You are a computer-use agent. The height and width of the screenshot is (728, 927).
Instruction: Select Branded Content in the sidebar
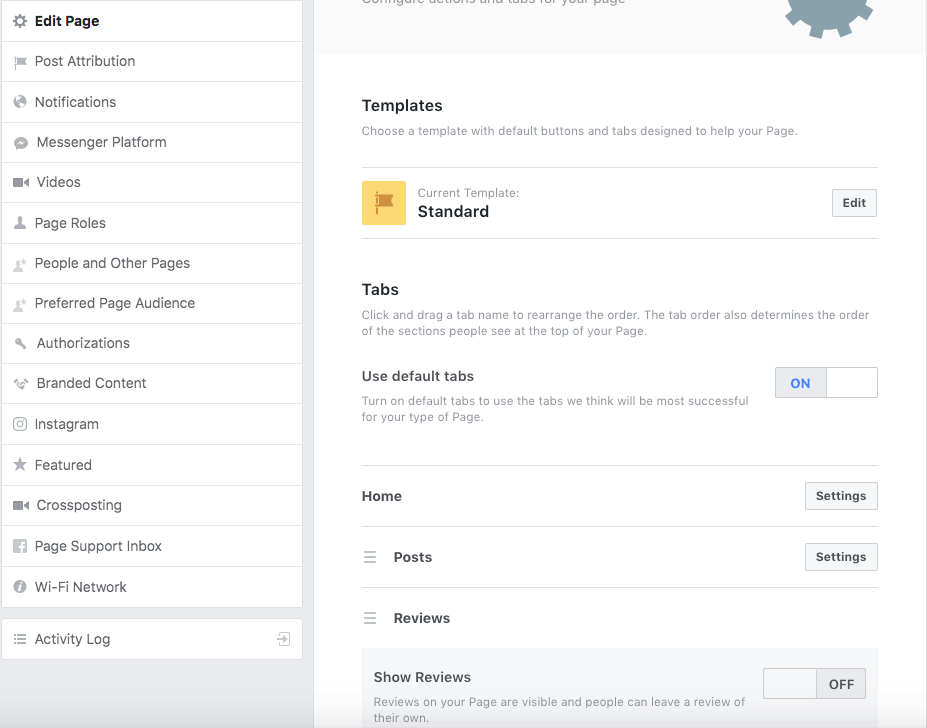coord(152,383)
